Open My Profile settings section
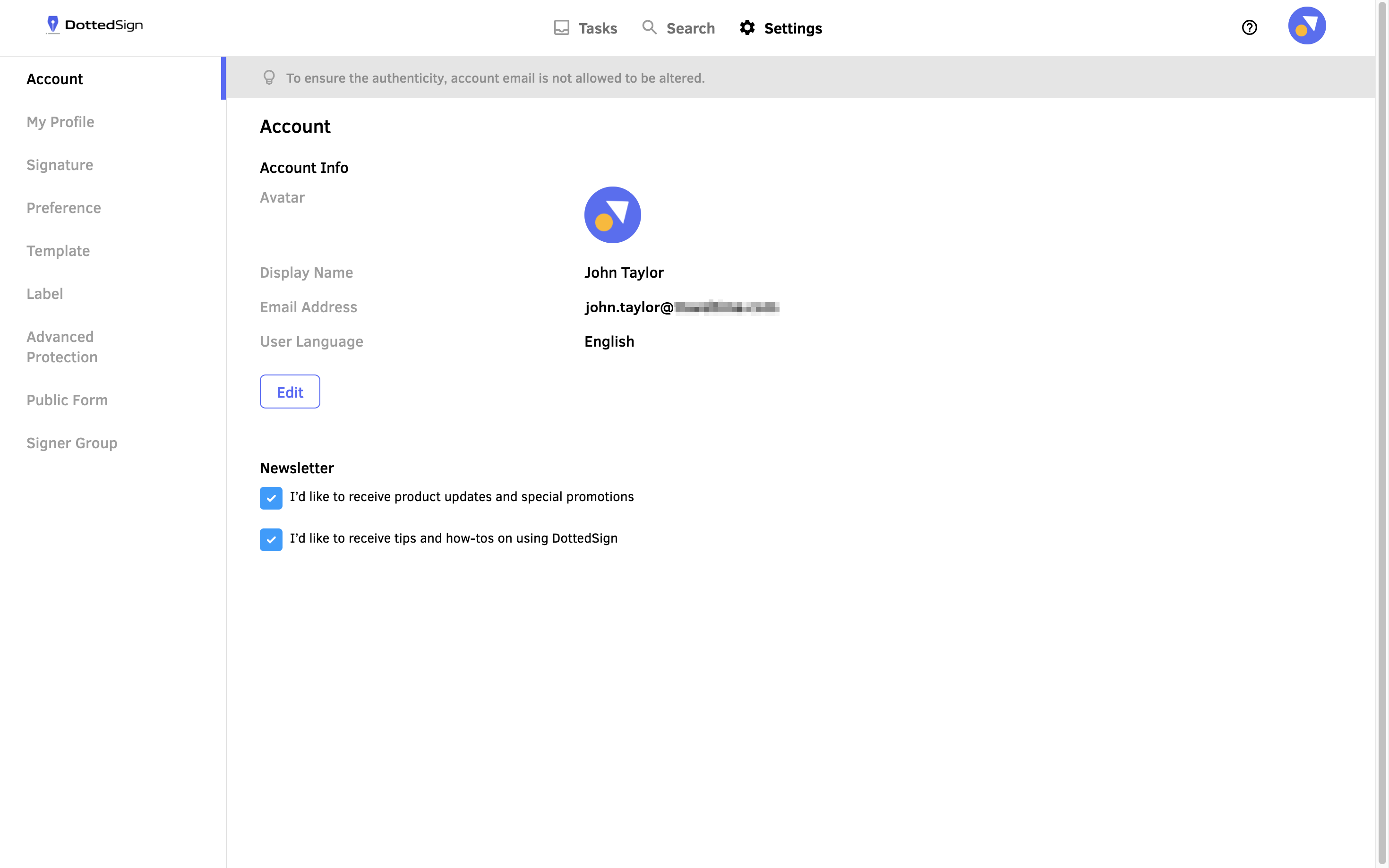 pyautogui.click(x=60, y=122)
